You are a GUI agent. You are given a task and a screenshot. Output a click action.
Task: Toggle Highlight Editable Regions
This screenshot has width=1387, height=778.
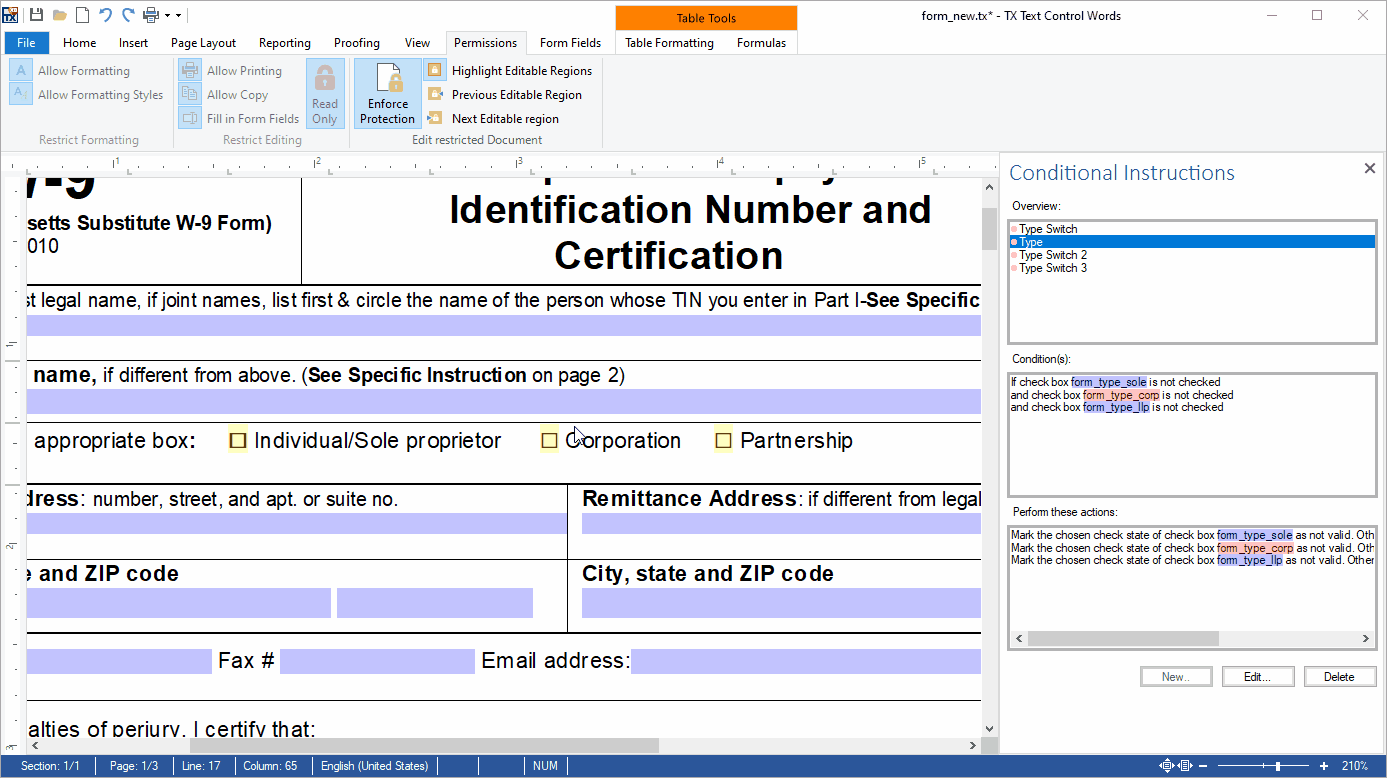point(509,71)
